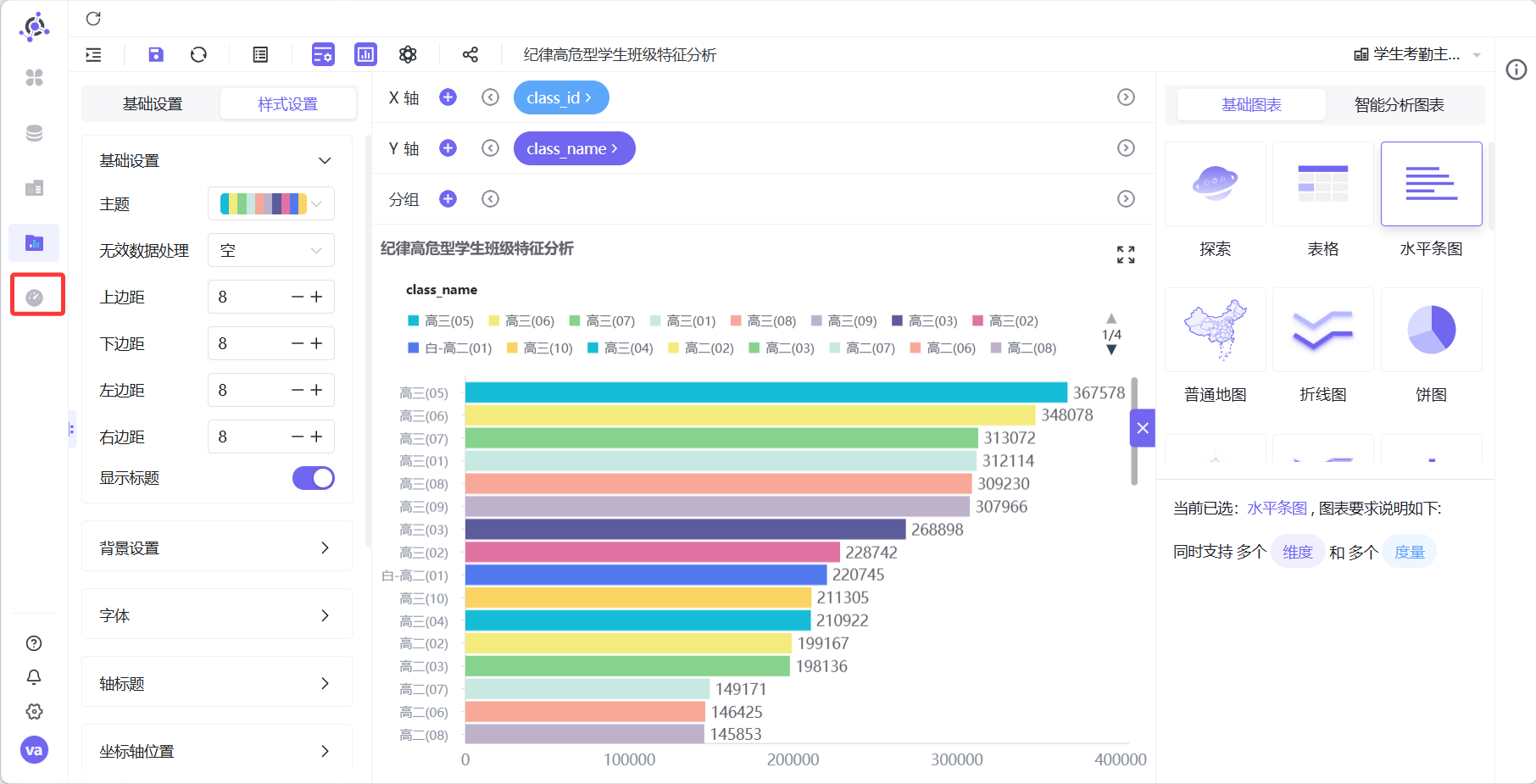The width and height of the screenshot is (1536, 784).
Task: Expand the 背景设置 section
Action: [x=217, y=548]
